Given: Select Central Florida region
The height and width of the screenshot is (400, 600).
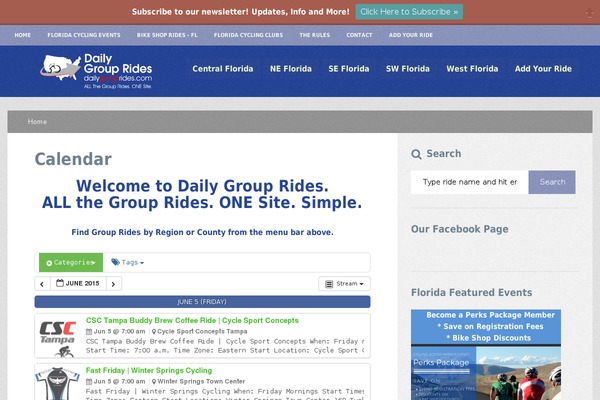Looking at the screenshot, I should pos(223,69).
